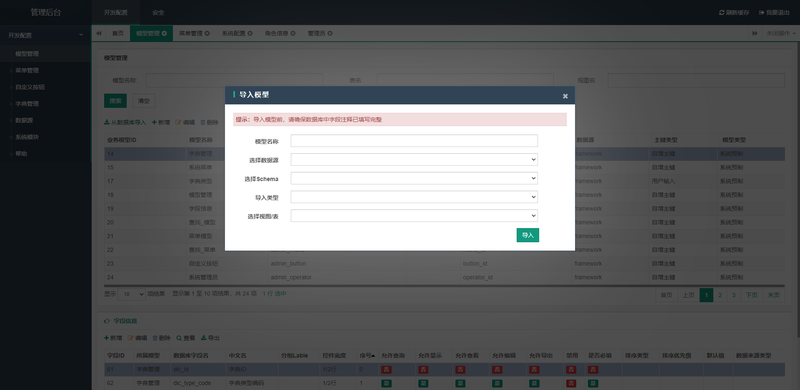Open the 导入类型 dropdown

(x=414, y=197)
